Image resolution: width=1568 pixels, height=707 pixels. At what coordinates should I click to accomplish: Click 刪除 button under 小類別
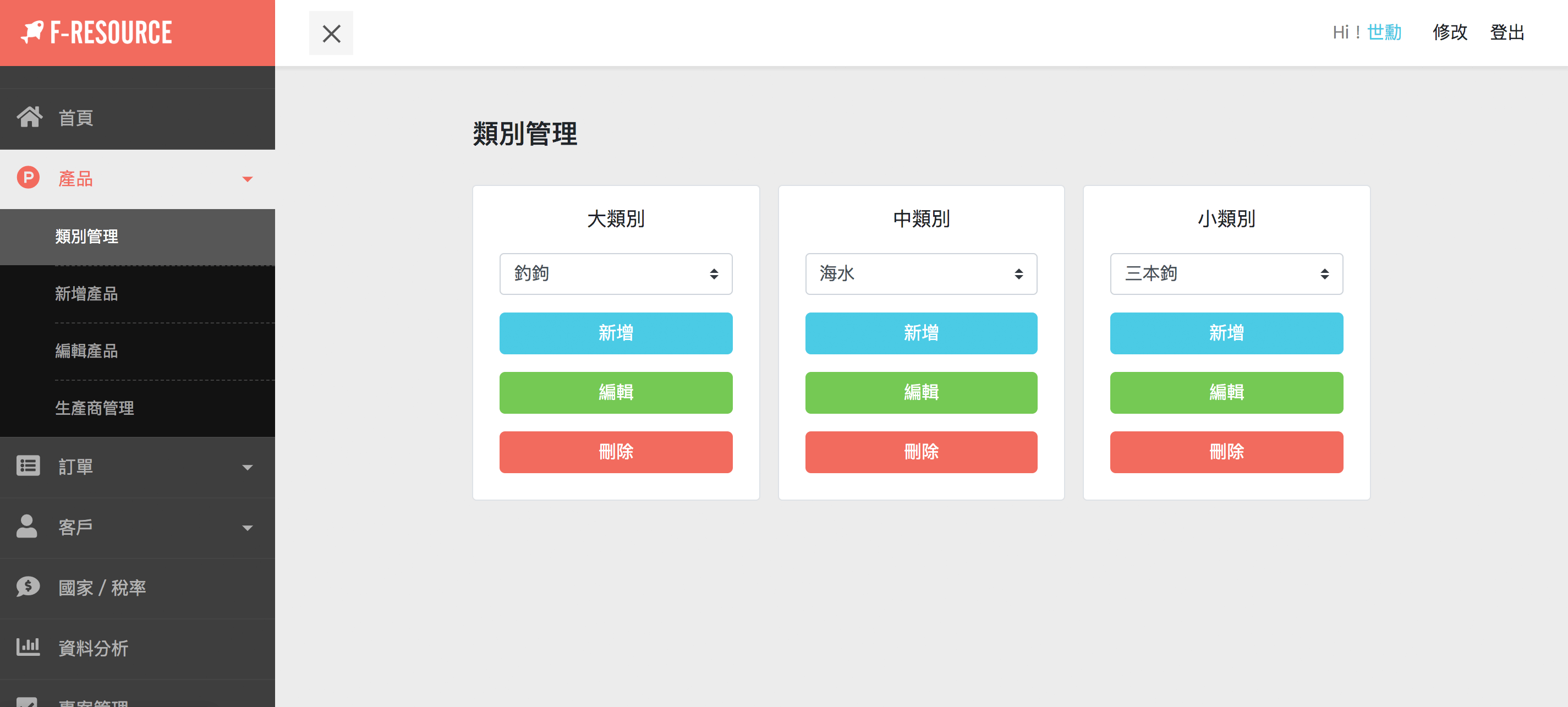pos(1226,452)
